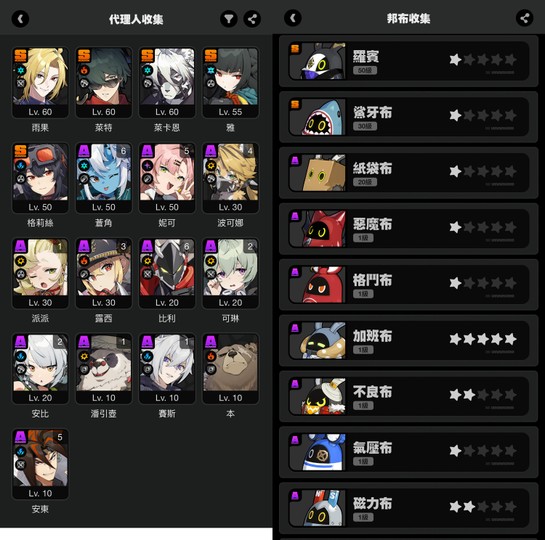The image size is (545, 540).
Task: Open the 妮可 agent card
Action: coord(167,178)
